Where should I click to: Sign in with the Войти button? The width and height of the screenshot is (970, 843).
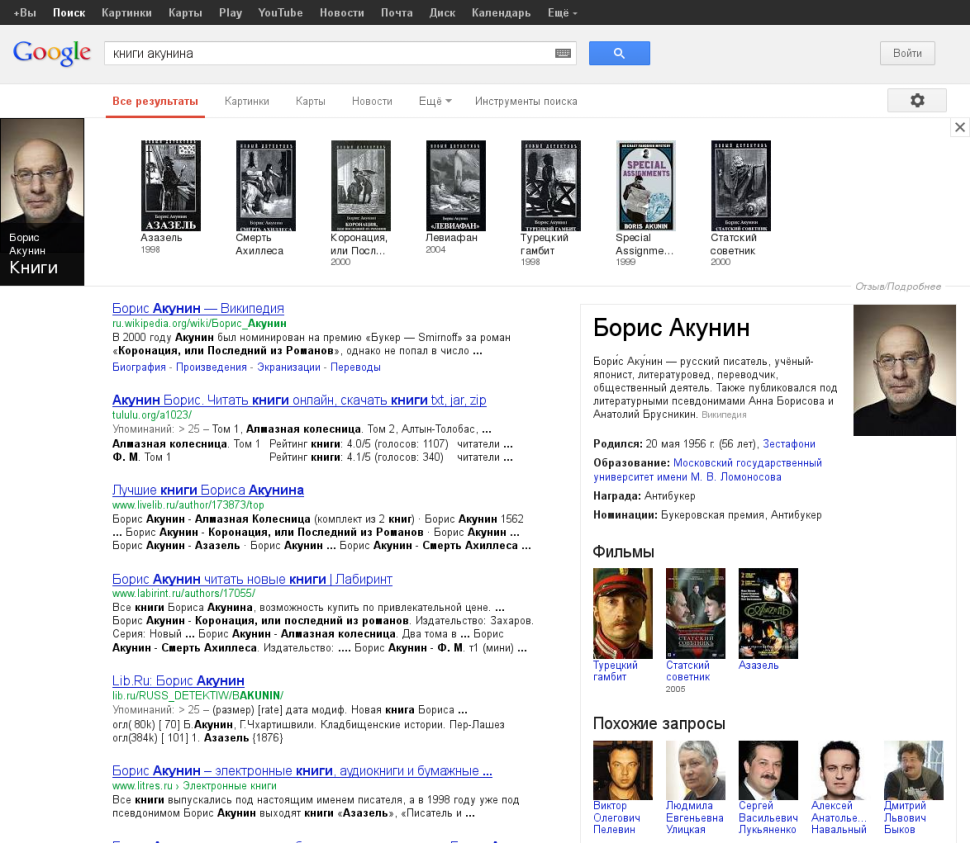point(907,53)
